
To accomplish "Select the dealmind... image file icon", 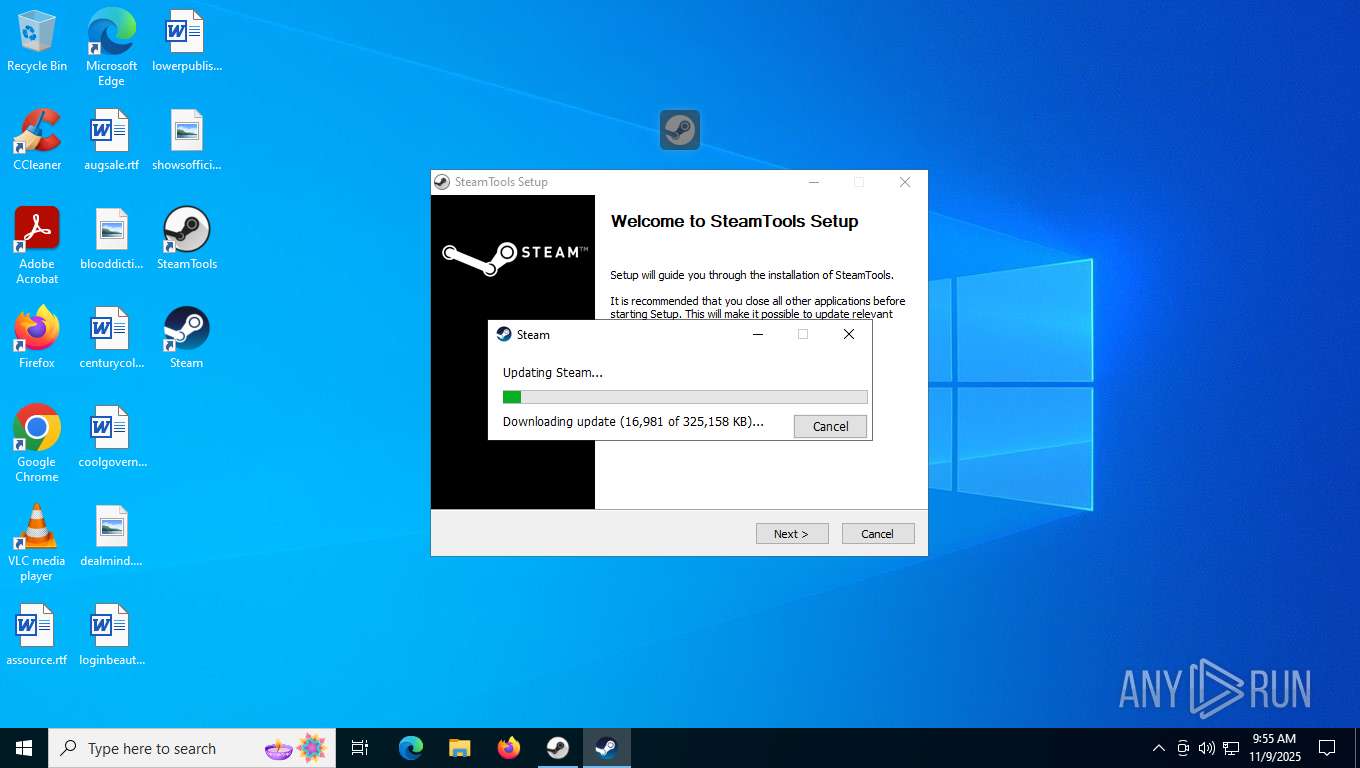I will 111,536.
